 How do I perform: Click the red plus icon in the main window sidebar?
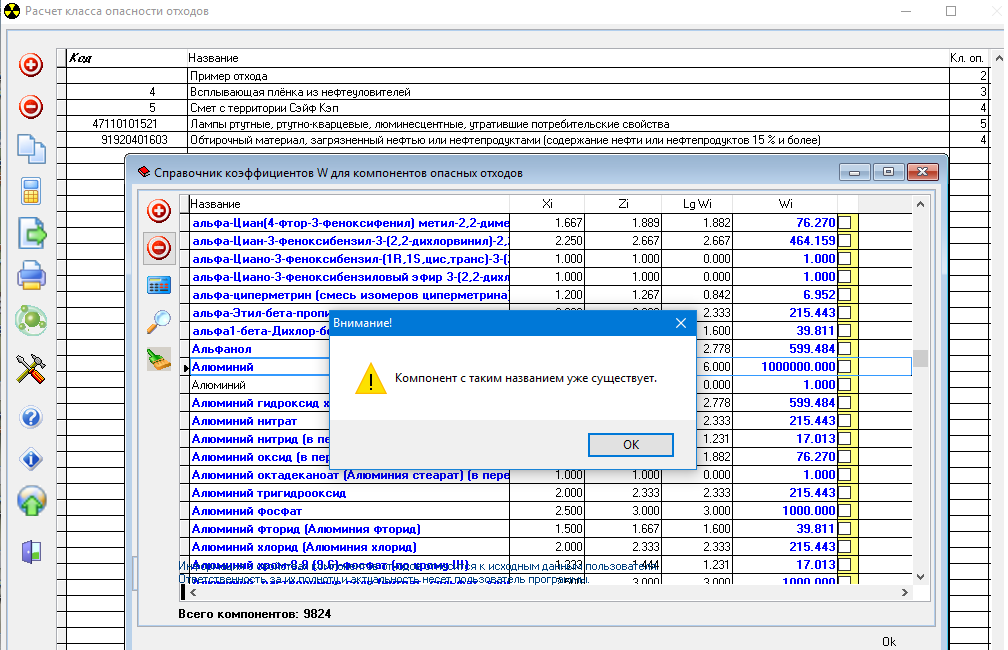click(x=31, y=66)
